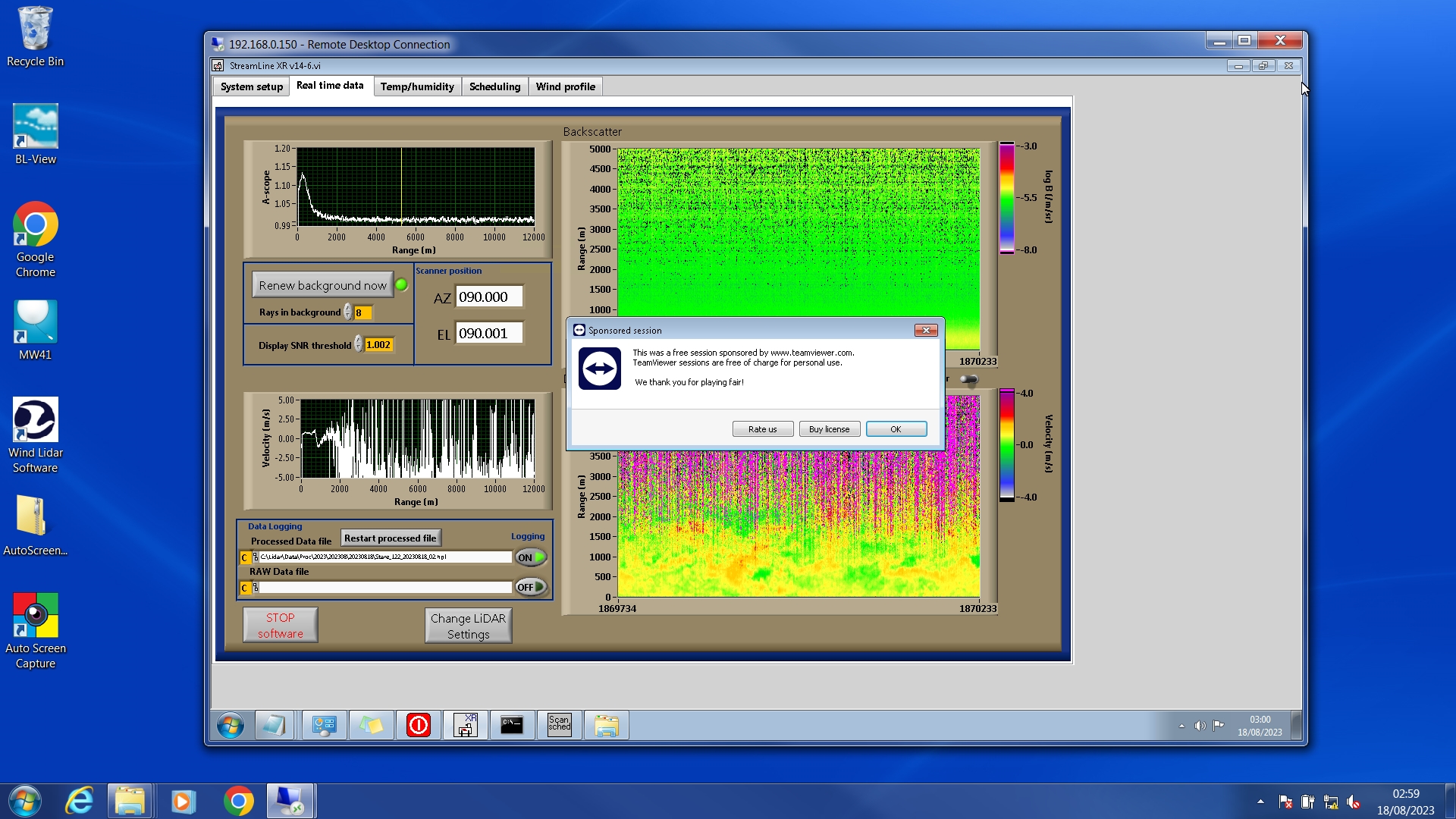
Task: Toggle RAW data file OFF switch
Action: [531, 587]
